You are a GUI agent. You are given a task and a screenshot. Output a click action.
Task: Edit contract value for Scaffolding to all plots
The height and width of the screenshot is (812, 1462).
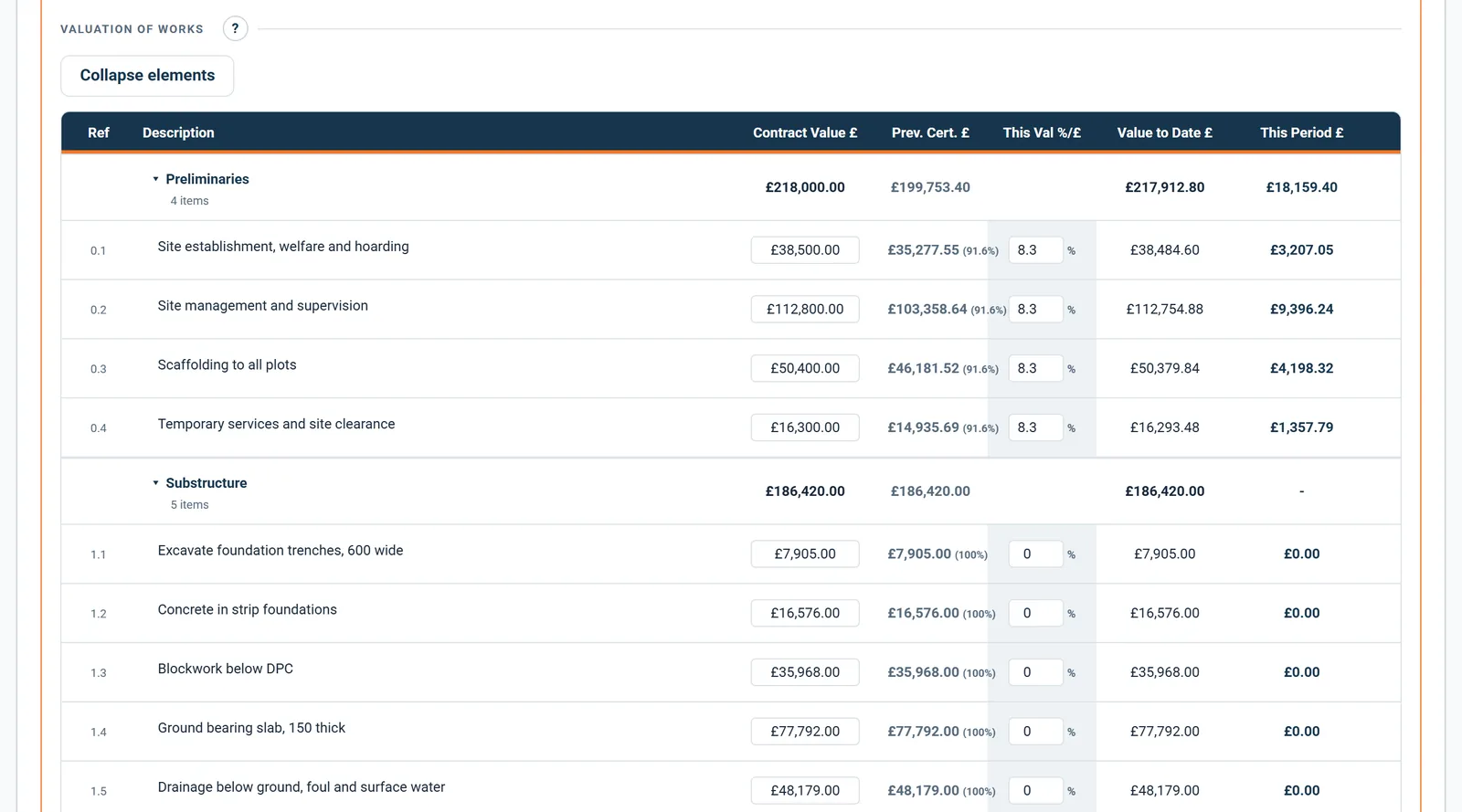(x=805, y=368)
